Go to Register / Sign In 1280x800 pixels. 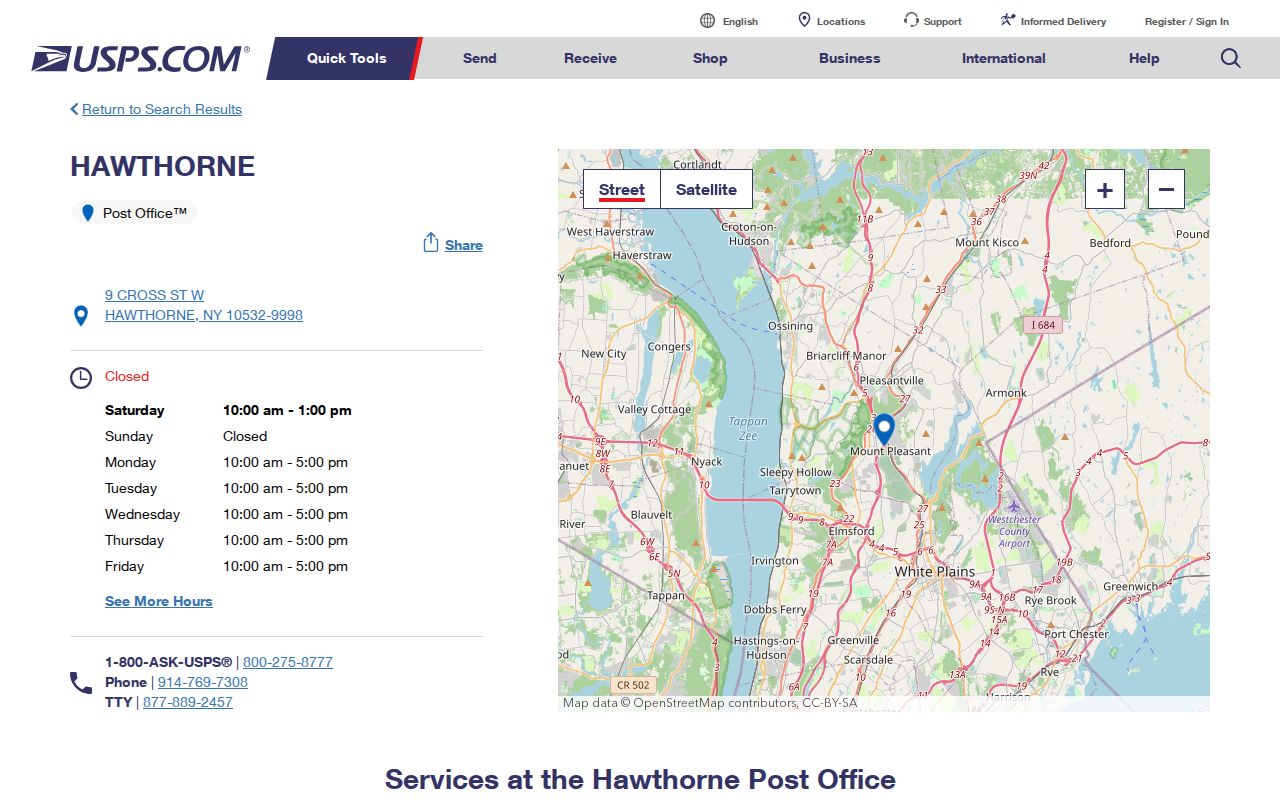click(1187, 21)
